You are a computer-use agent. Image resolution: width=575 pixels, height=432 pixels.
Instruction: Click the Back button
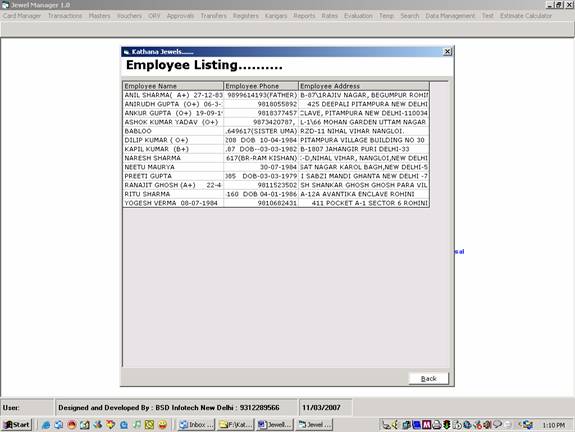coord(428,378)
